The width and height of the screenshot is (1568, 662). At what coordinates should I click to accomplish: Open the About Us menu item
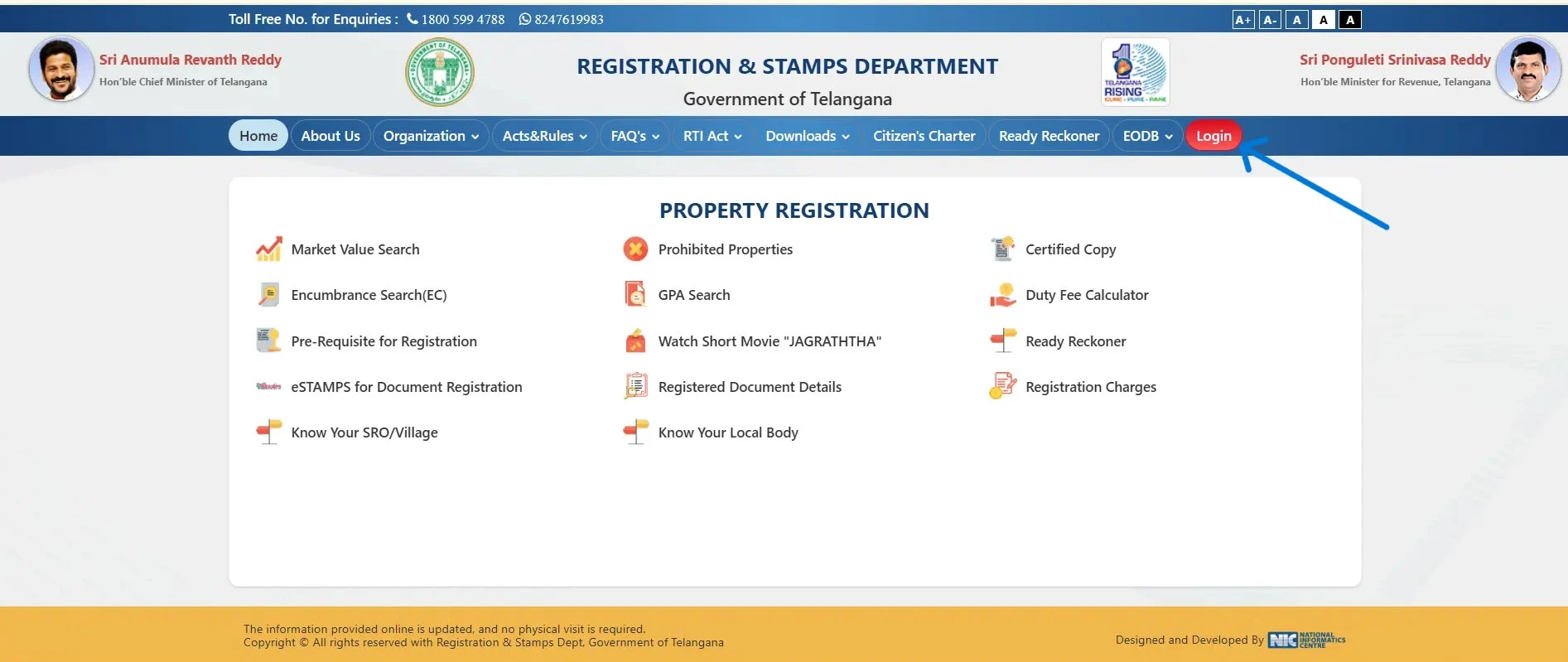[x=330, y=136]
